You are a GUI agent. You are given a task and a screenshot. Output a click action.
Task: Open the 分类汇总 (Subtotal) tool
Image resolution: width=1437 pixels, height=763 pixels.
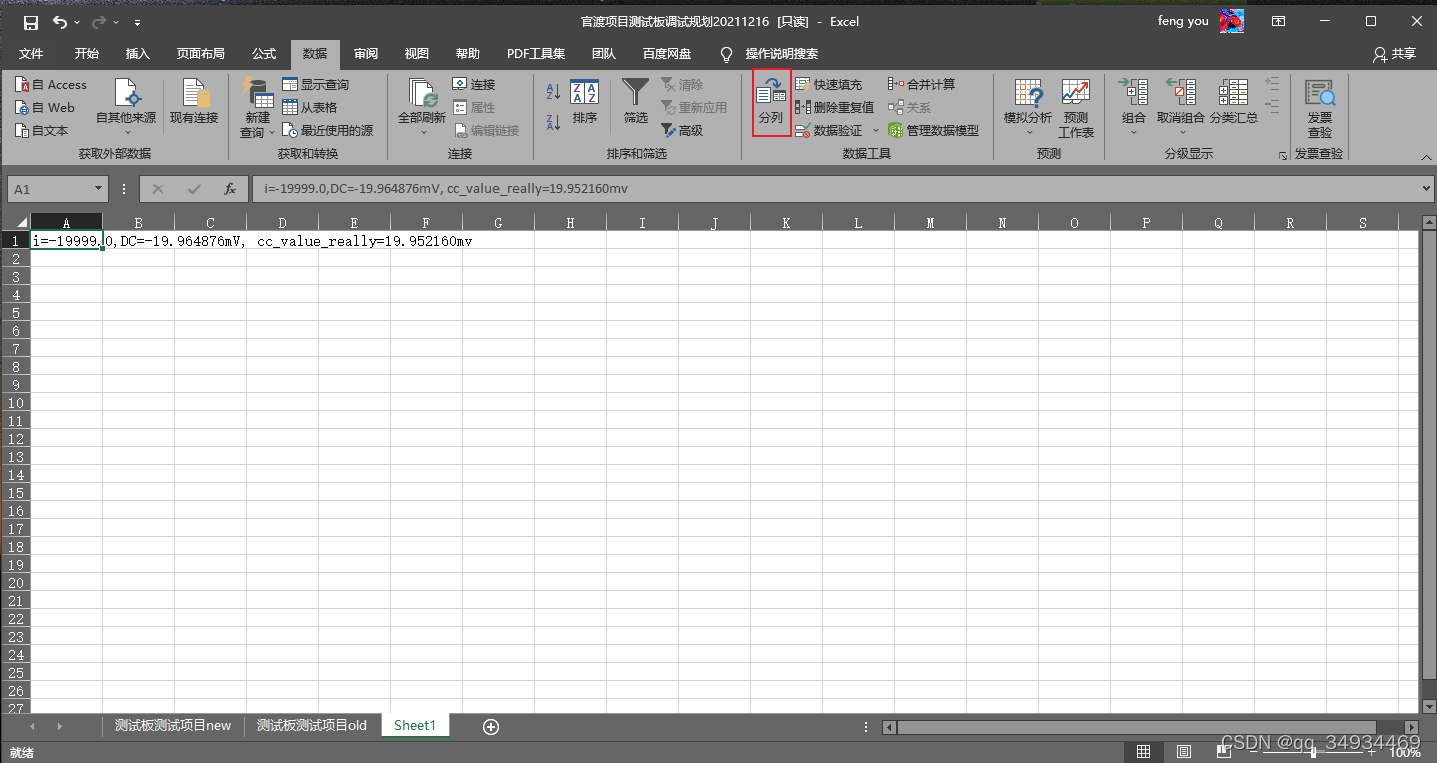click(x=1233, y=103)
